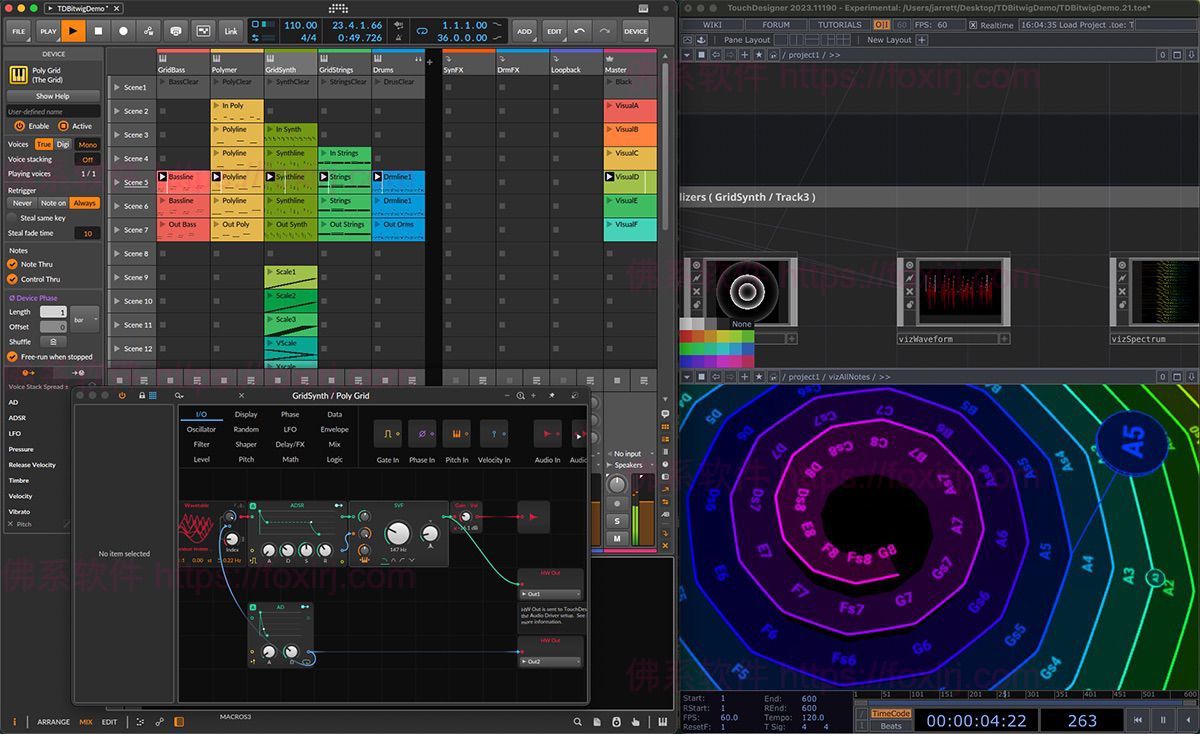Screen dimensions: 1200x734
Task: Click the Show Help button
Action: [51, 96]
